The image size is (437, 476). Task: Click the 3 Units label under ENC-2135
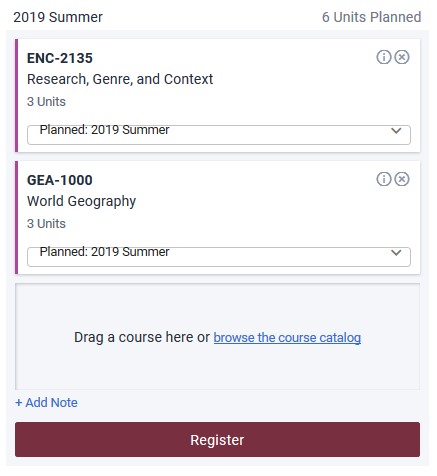46,102
